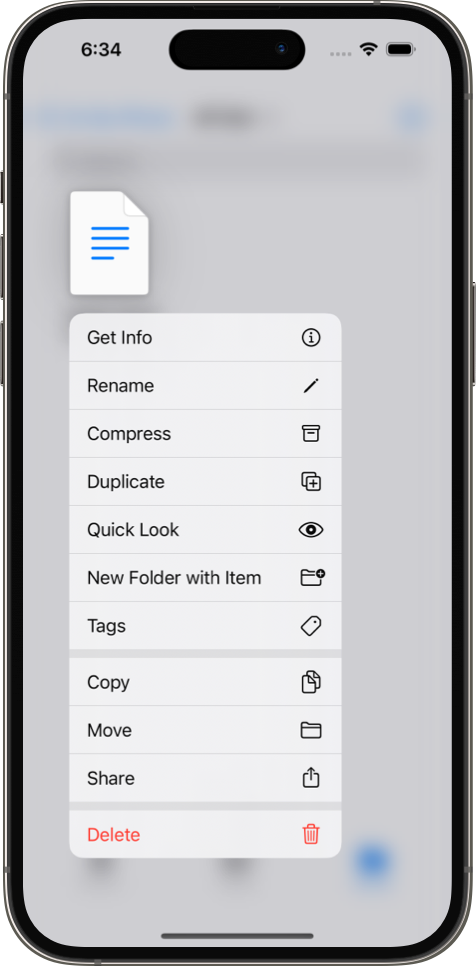The width and height of the screenshot is (476, 966).
Task: Tap the Duplicate plus-square icon
Action: click(x=311, y=482)
